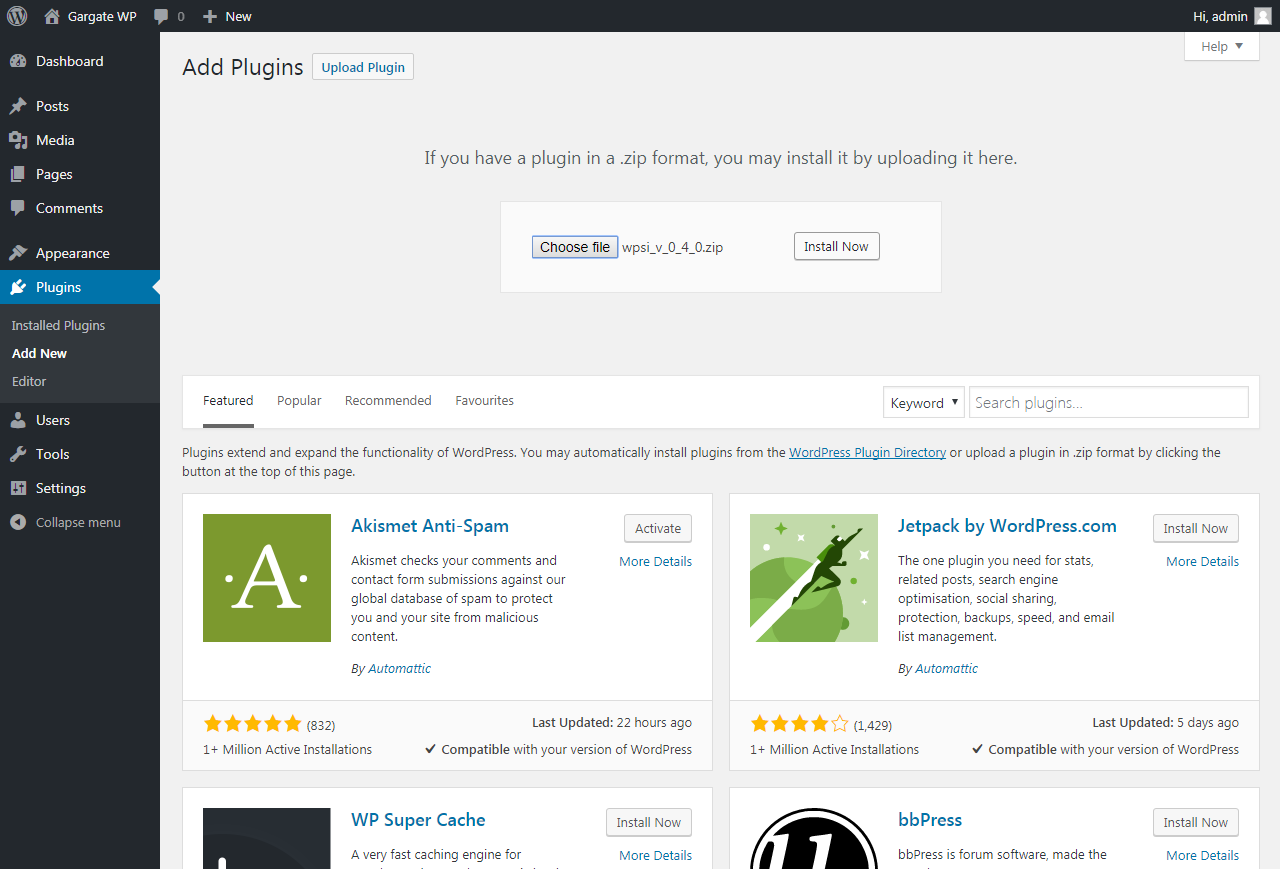Viewport: 1280px width, 869px height.
Task: Open the Akismet Anti-Spam plugin thumbnail
Action: (x=267, y=578)
